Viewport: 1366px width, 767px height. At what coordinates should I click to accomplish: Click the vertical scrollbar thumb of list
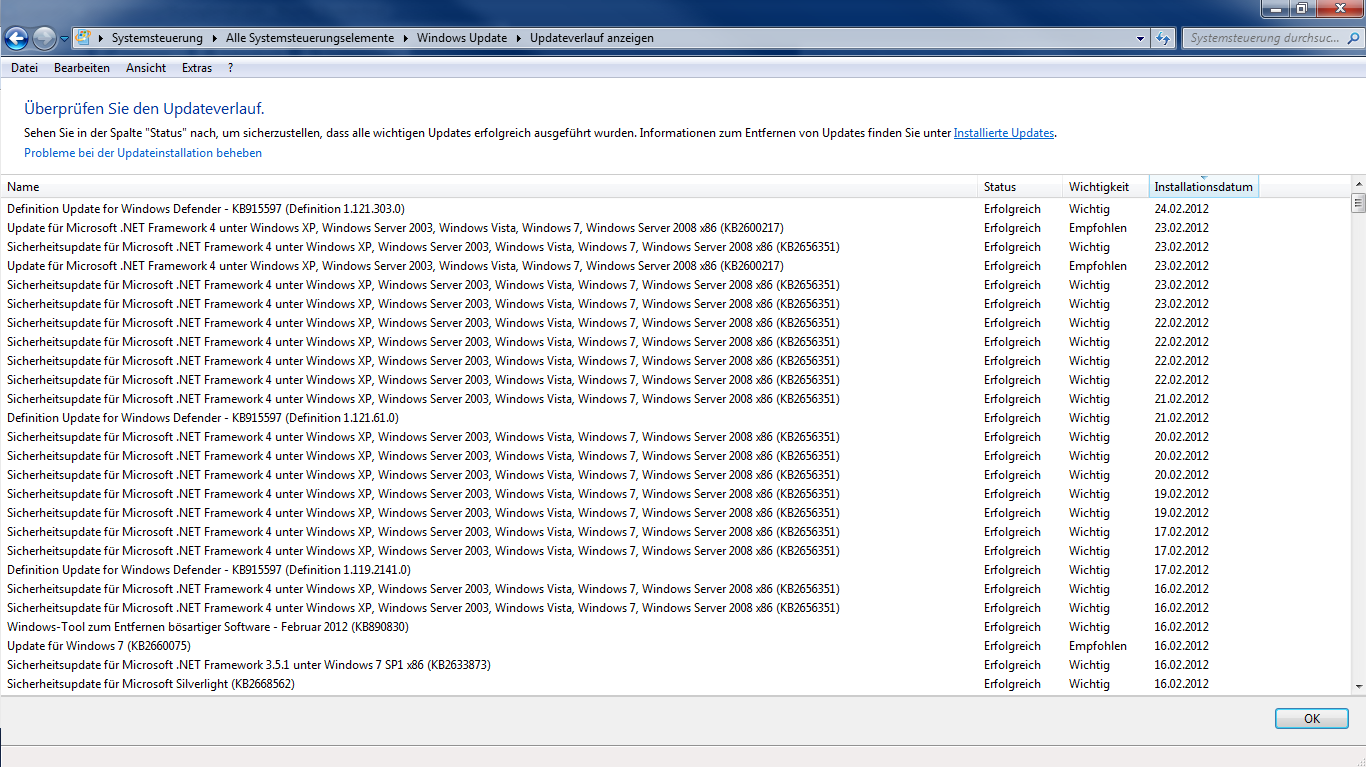[1358, 203]
